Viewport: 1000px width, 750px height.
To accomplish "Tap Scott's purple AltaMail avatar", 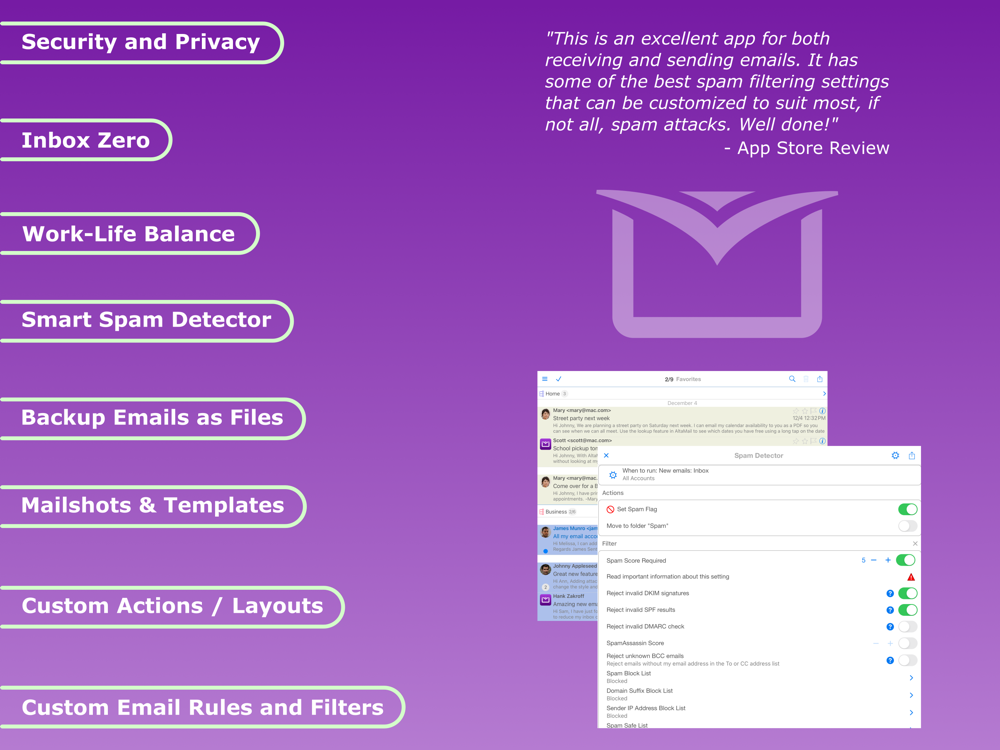I will pyautogui.click(x=546, y=445).
